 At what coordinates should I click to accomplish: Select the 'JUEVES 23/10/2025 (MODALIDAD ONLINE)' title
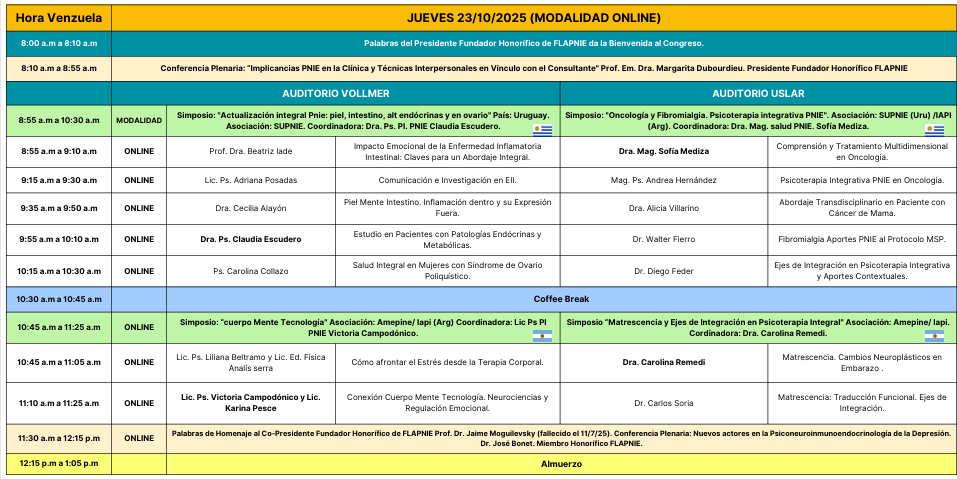(x=534, y=18)
